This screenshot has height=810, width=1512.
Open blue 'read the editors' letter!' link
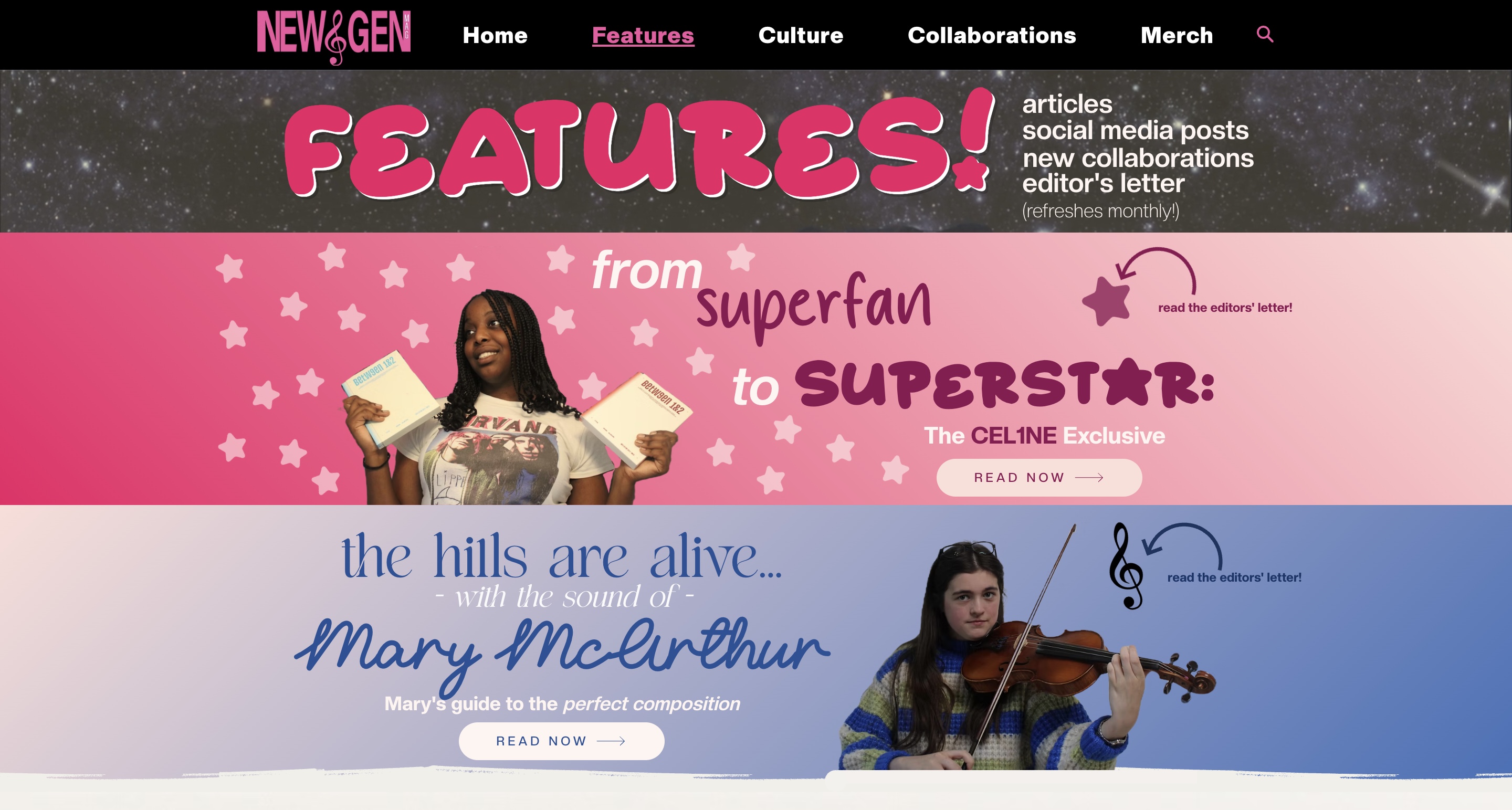point(1234,577)
